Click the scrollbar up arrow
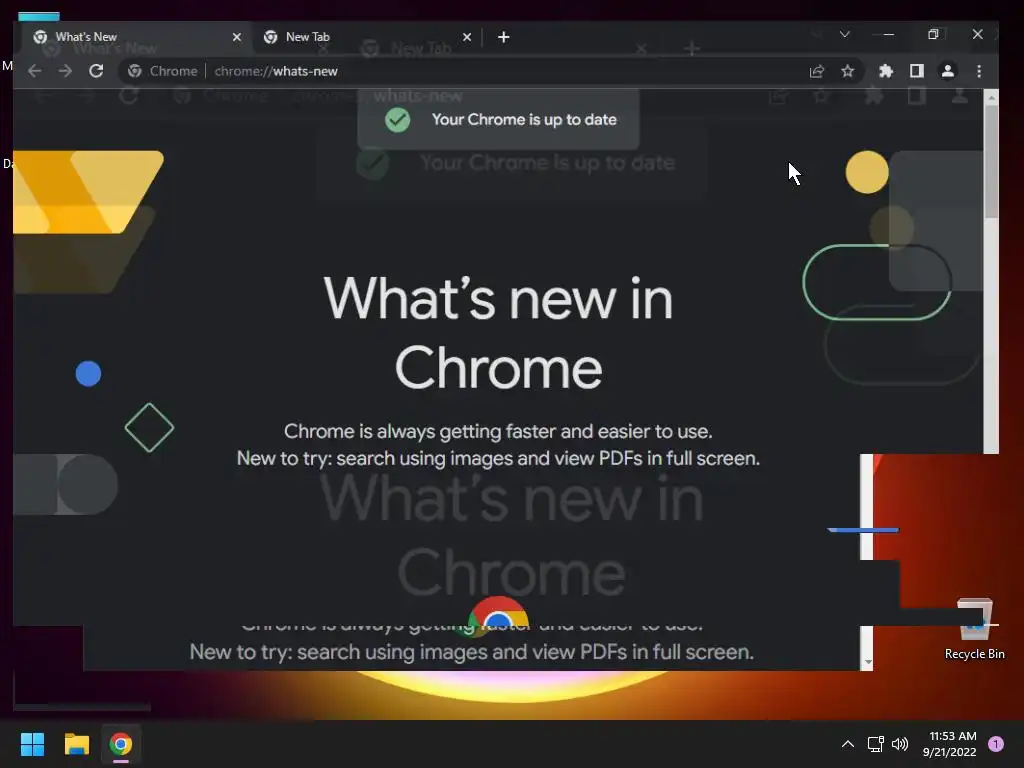 click(x=991, y=97)
